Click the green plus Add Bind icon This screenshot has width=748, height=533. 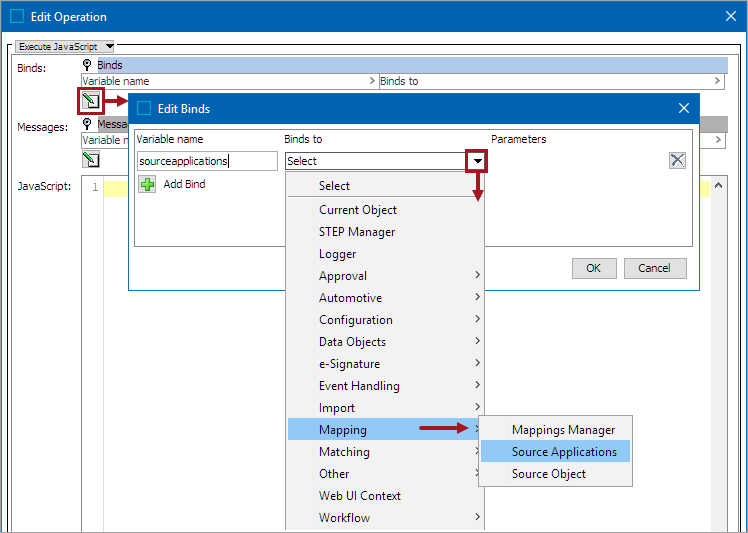[147, 184]
